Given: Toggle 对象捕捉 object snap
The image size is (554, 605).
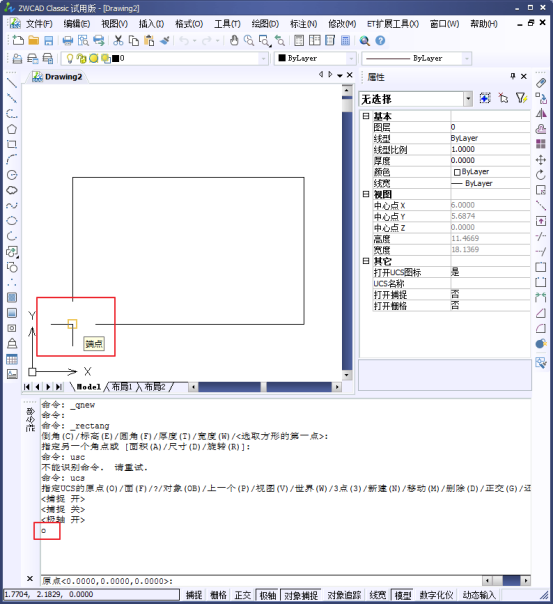Looking at the screenshot, I should point(301,595).
